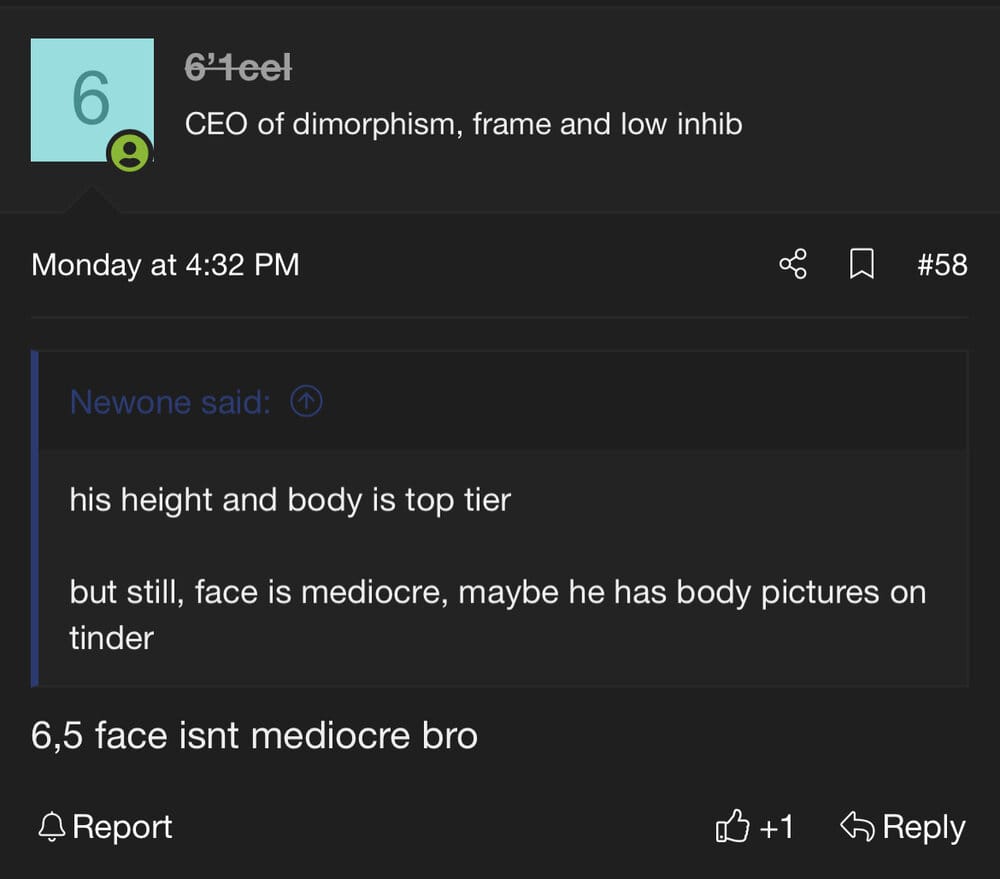Select the CEO of dimorphism user title
The image size is (1000, 879).
pyautogui.click(x=464, y=124)
